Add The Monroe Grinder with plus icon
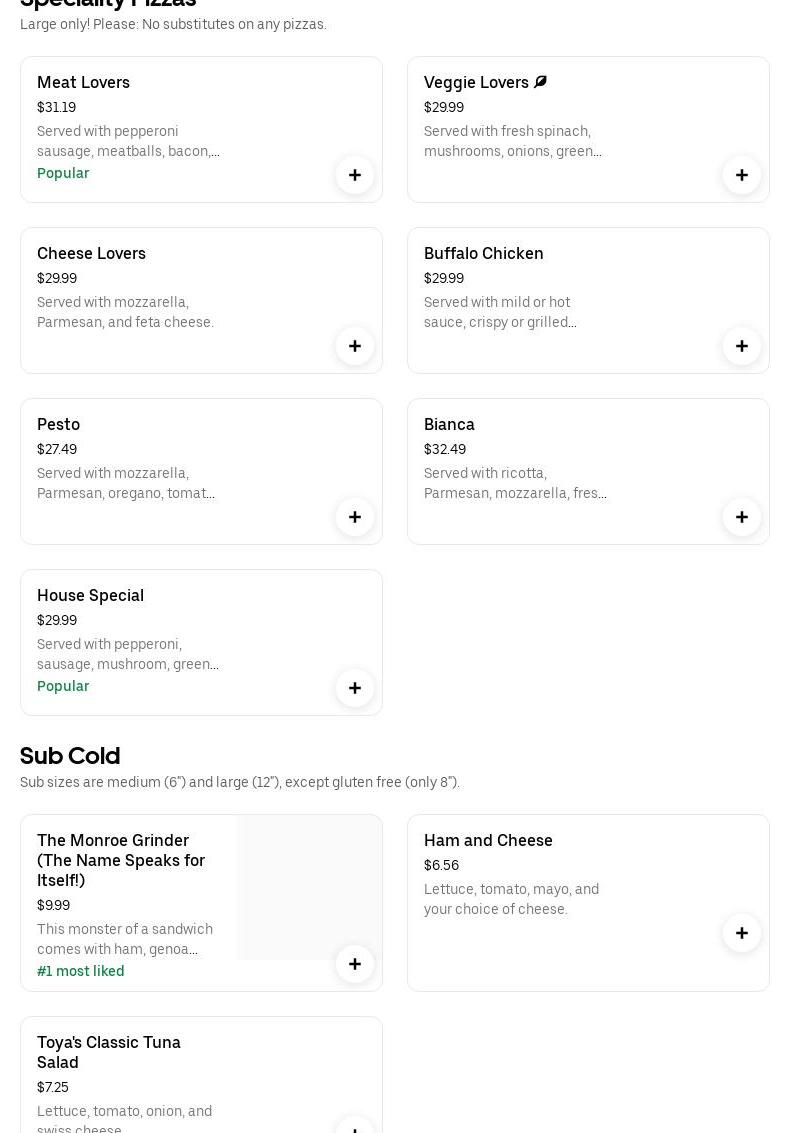This screenshot has width=804, height=1133. [x=355, y=964]
